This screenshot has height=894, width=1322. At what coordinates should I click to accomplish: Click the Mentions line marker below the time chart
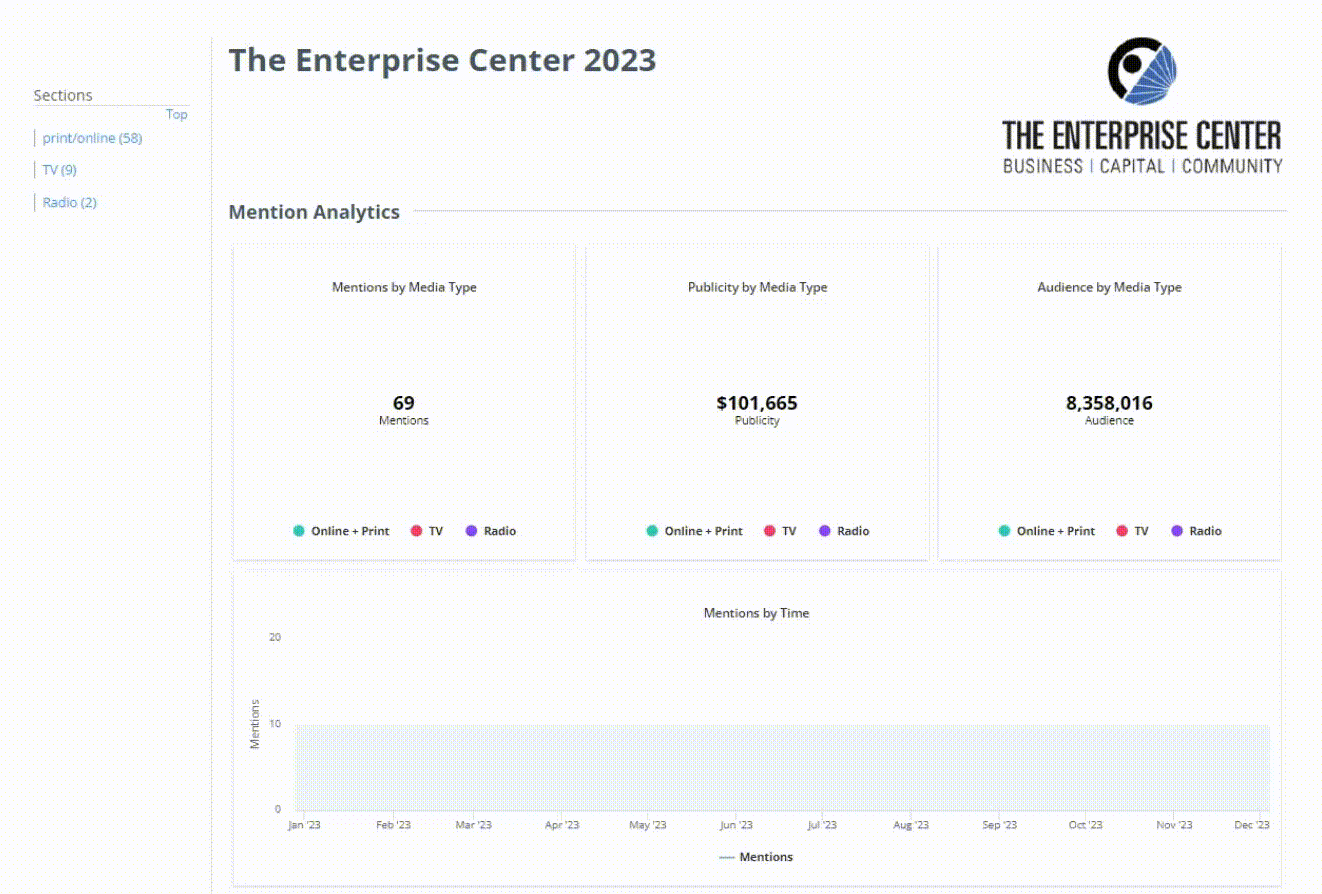point(728,857)
